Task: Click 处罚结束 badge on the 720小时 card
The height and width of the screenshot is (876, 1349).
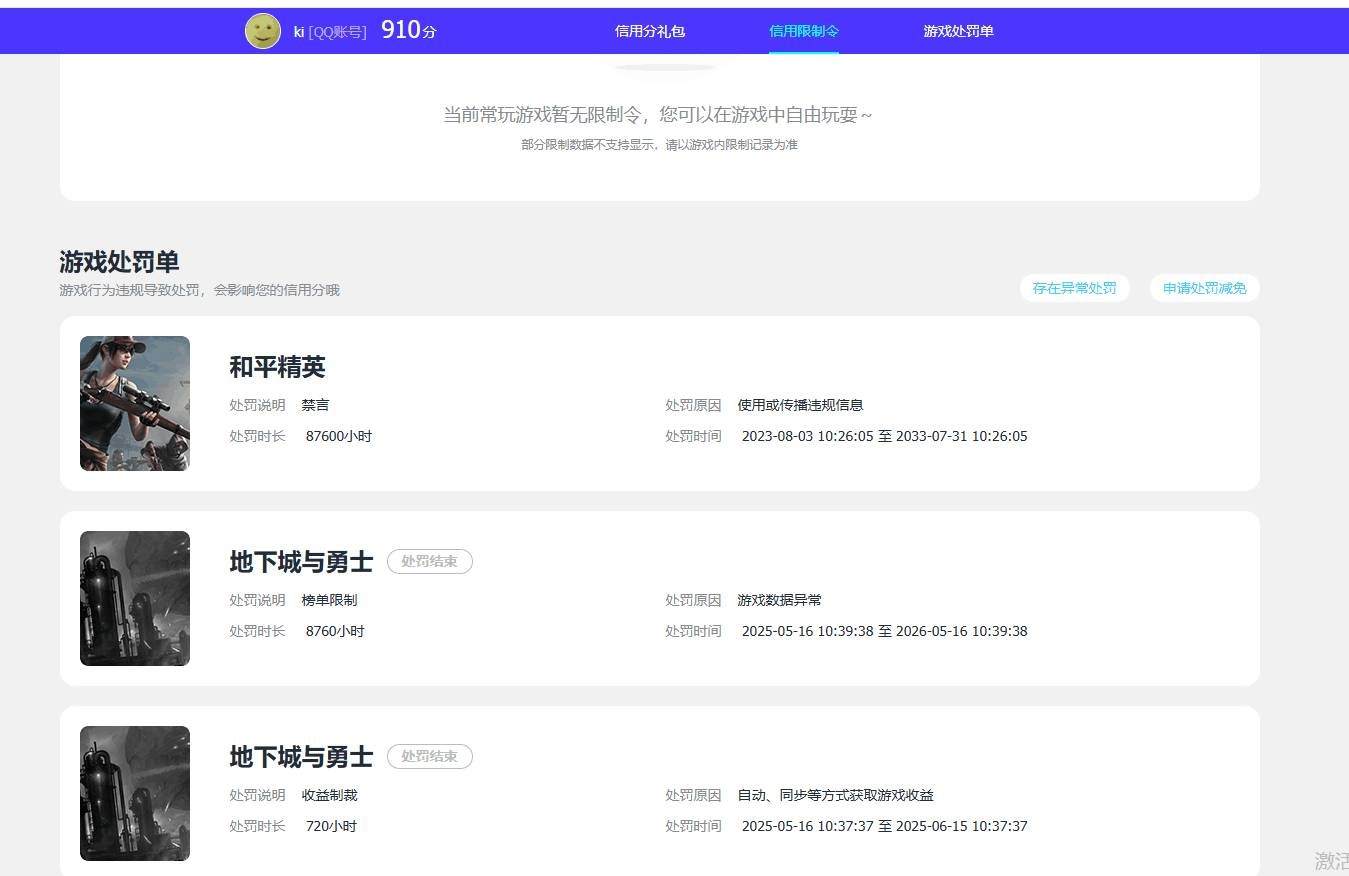Action: [430, 757]
